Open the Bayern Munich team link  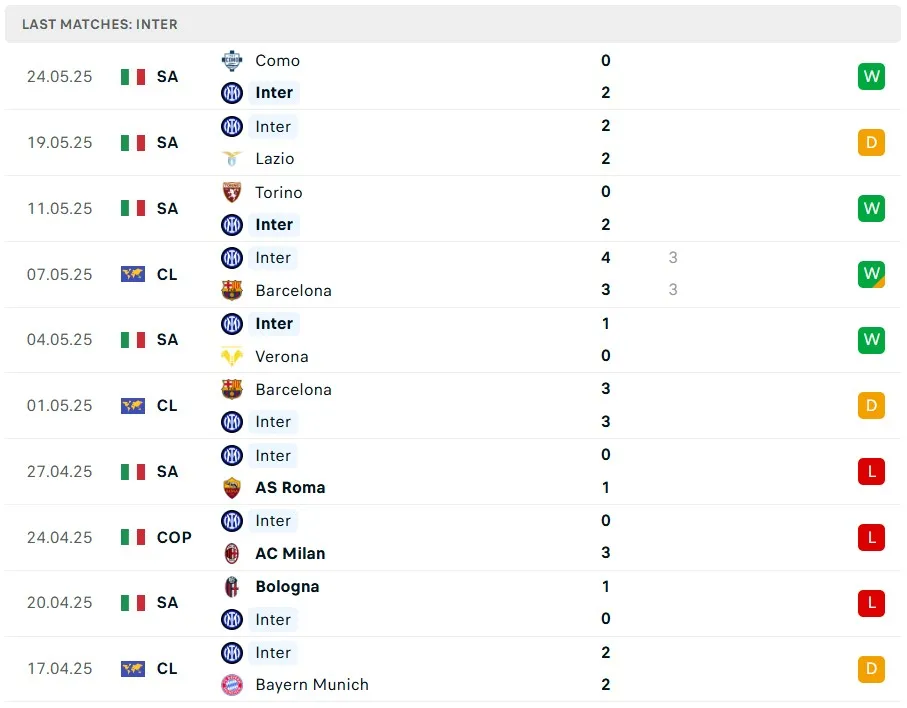[311, 685]
